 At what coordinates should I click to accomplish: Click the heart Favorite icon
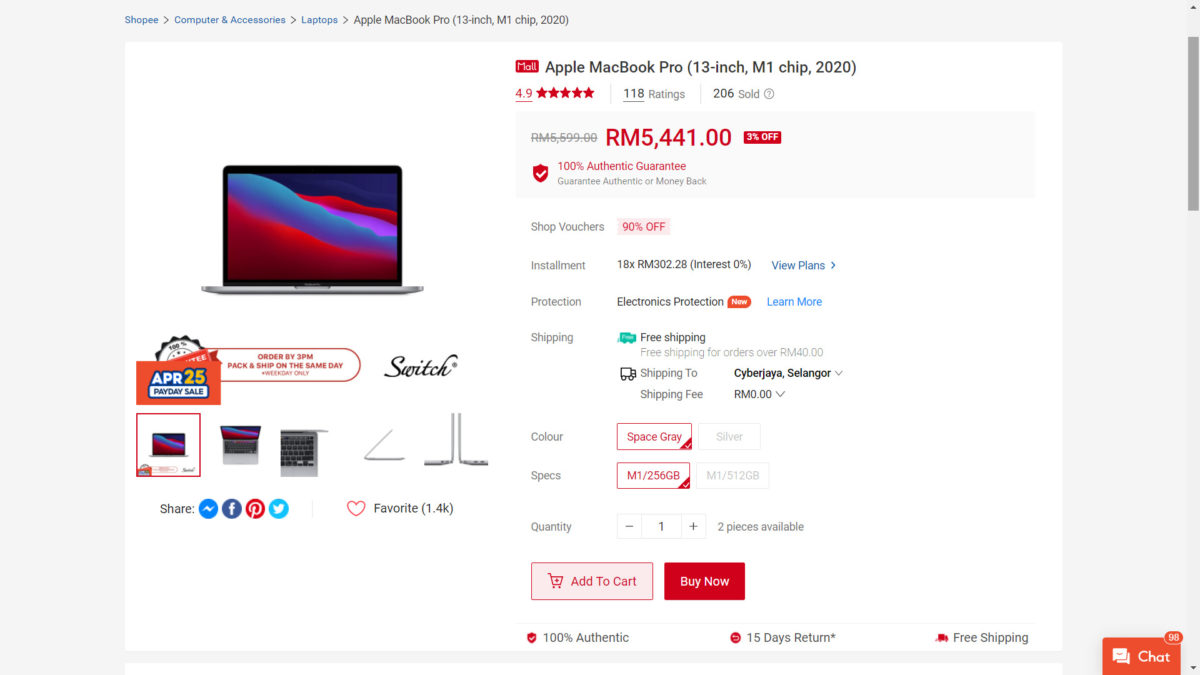pyautogui.click(x=356, y=508)
